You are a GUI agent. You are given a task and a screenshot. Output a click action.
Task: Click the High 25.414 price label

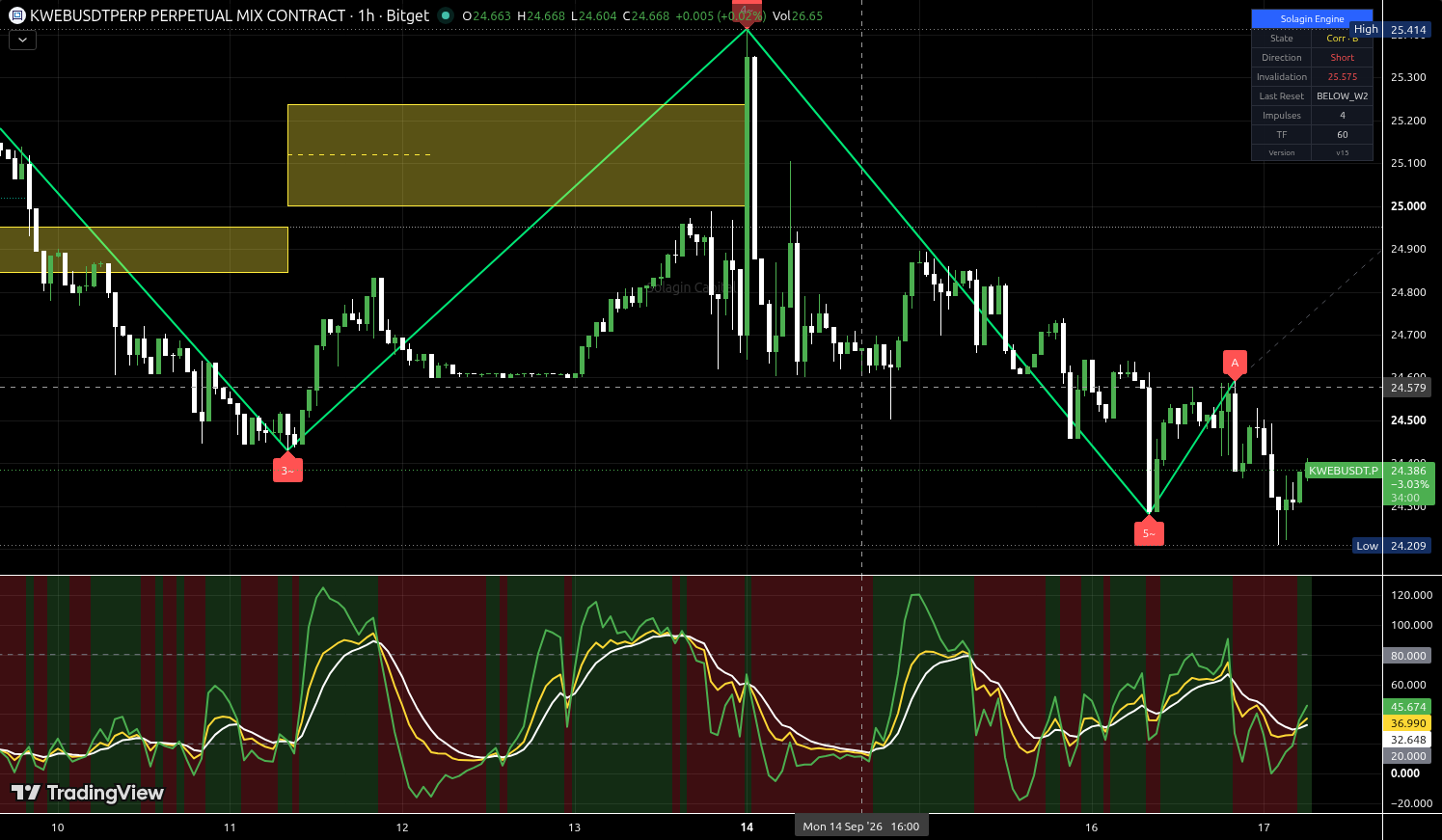(x=1391, y=30)
